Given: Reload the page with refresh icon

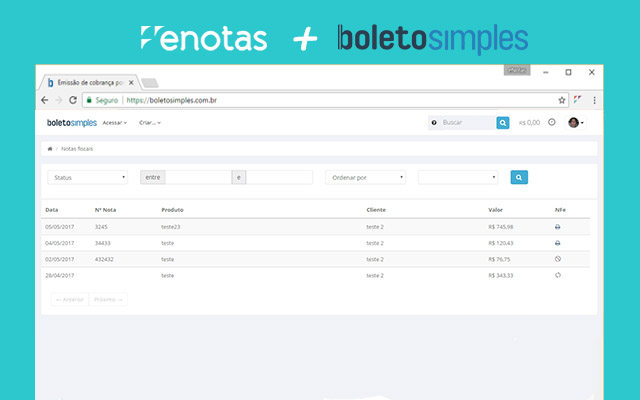Looking at the screenshot, I should [73, 100].
